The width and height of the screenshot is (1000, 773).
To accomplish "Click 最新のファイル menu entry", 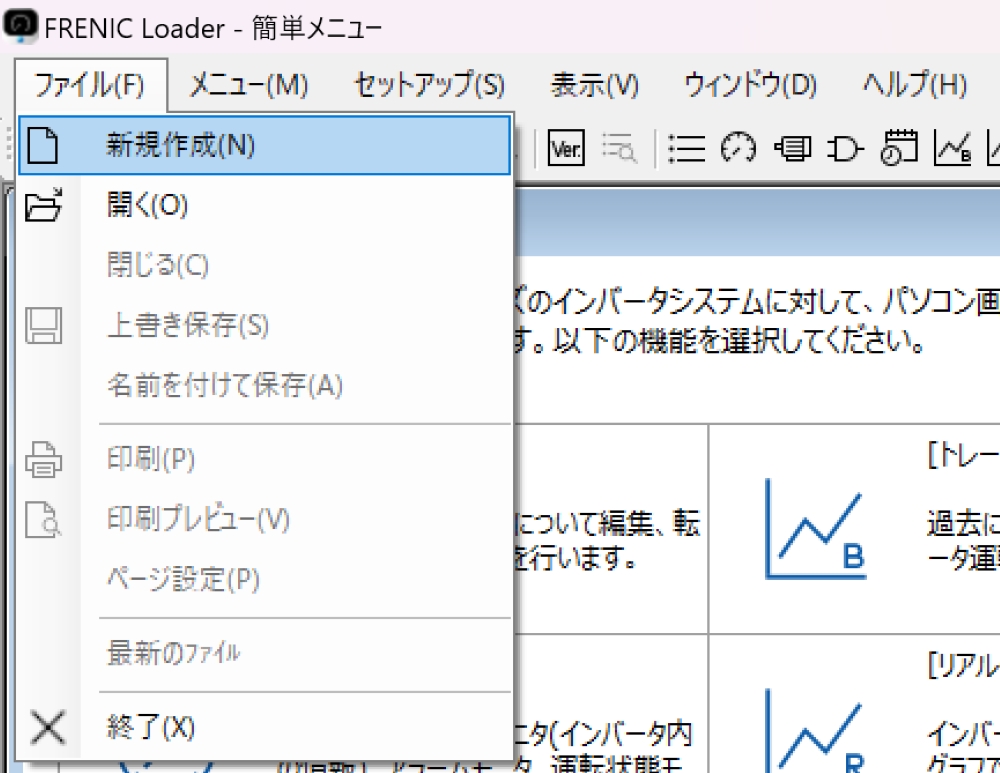I will (x=265, y=653).
